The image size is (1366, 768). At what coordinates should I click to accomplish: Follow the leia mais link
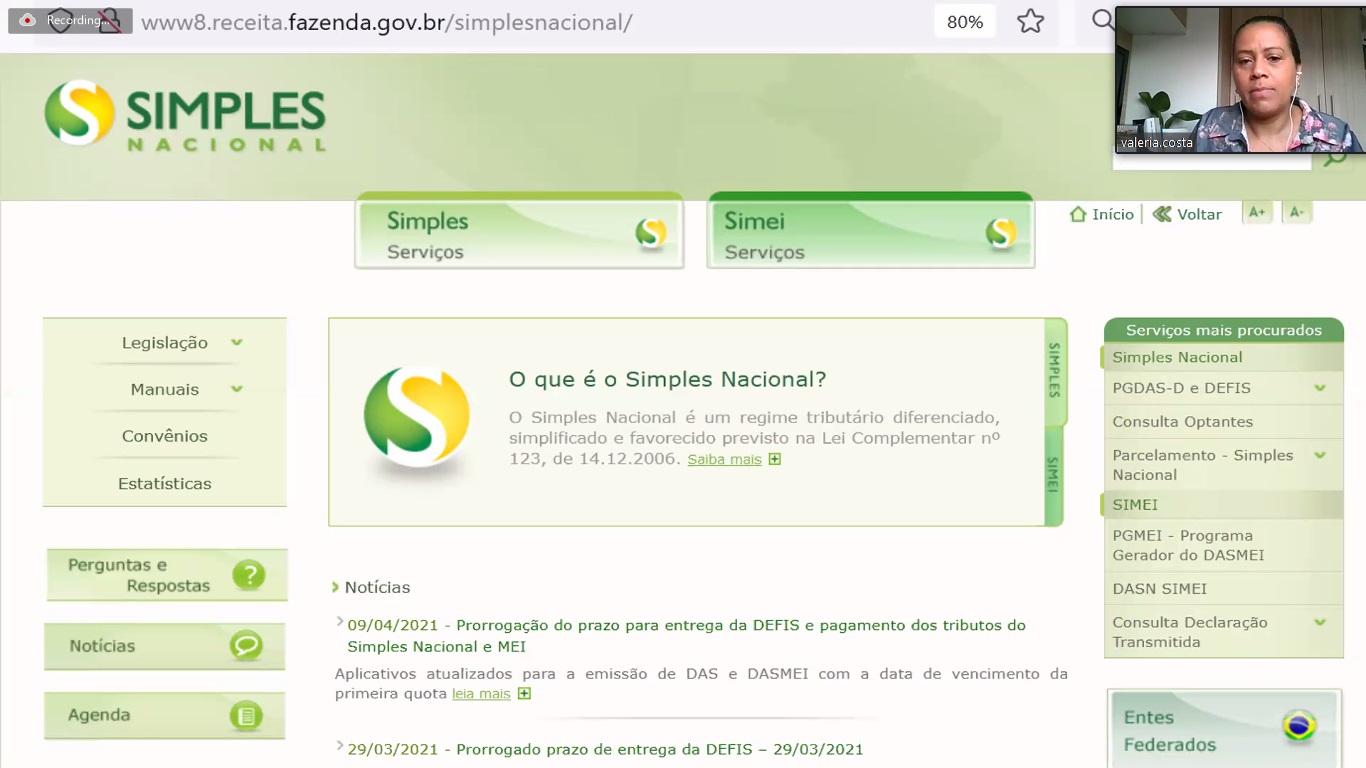click(x=481, y=693)
